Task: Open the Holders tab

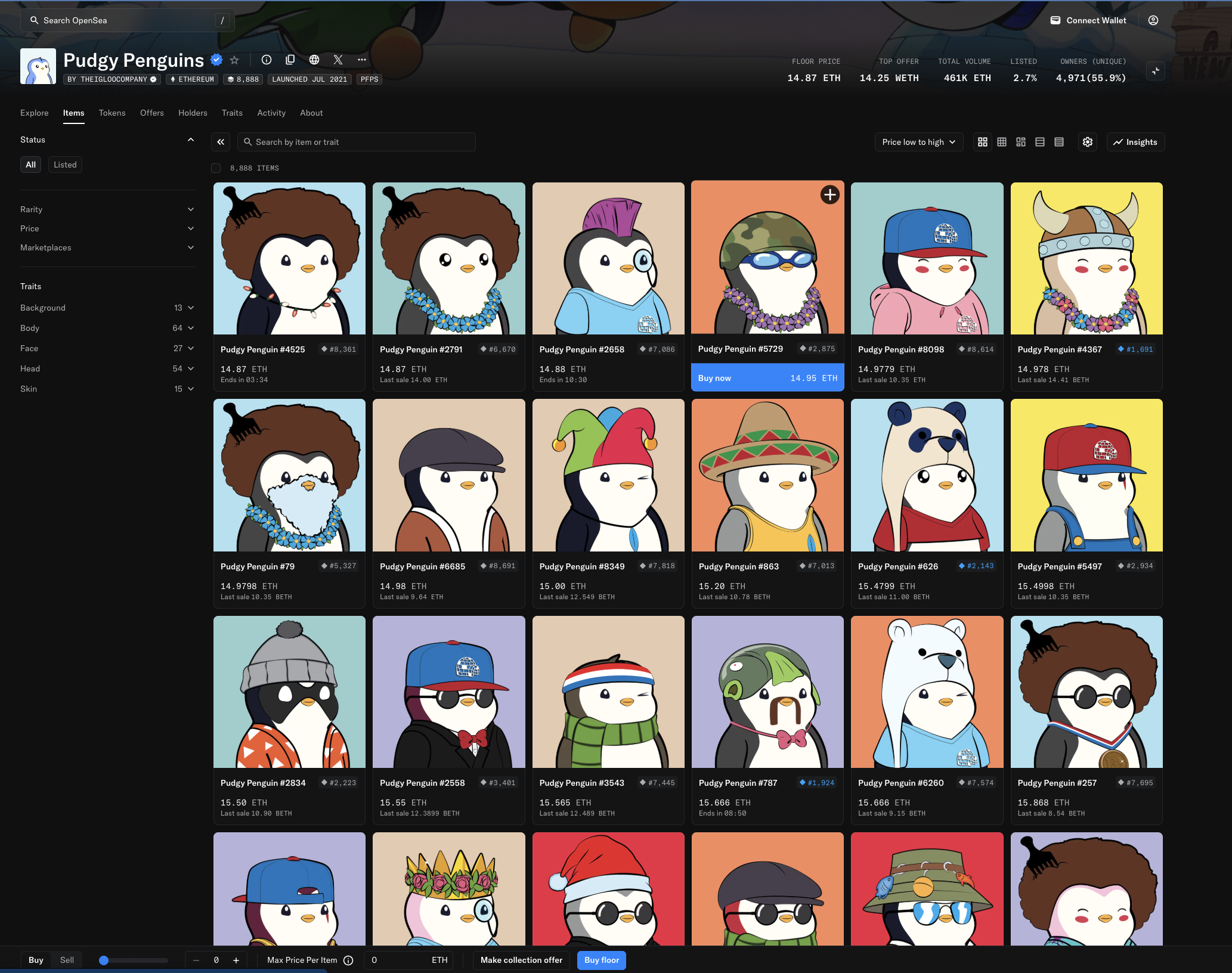Action: 193,113
